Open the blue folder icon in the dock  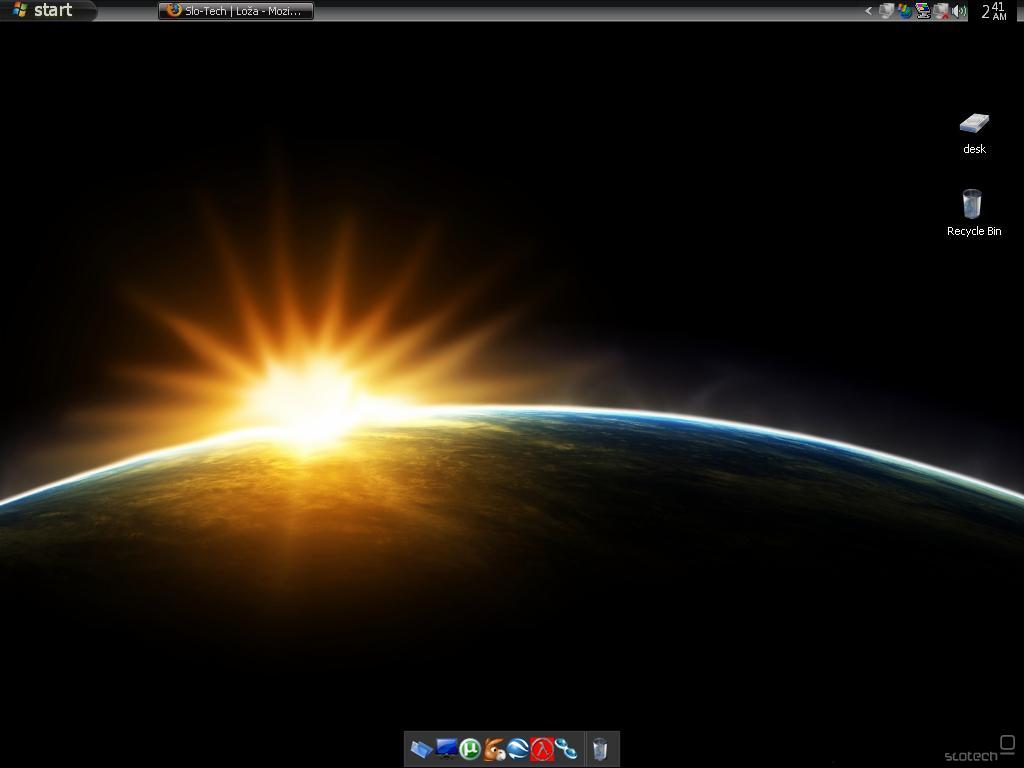[x=422, y=749]
